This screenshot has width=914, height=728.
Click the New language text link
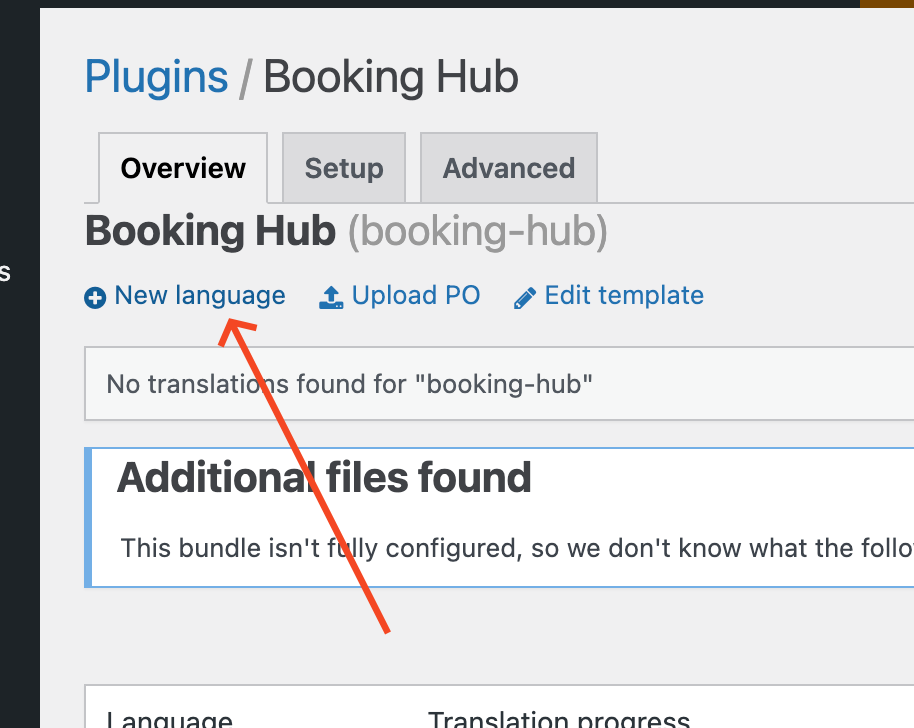tap(200, 296)
